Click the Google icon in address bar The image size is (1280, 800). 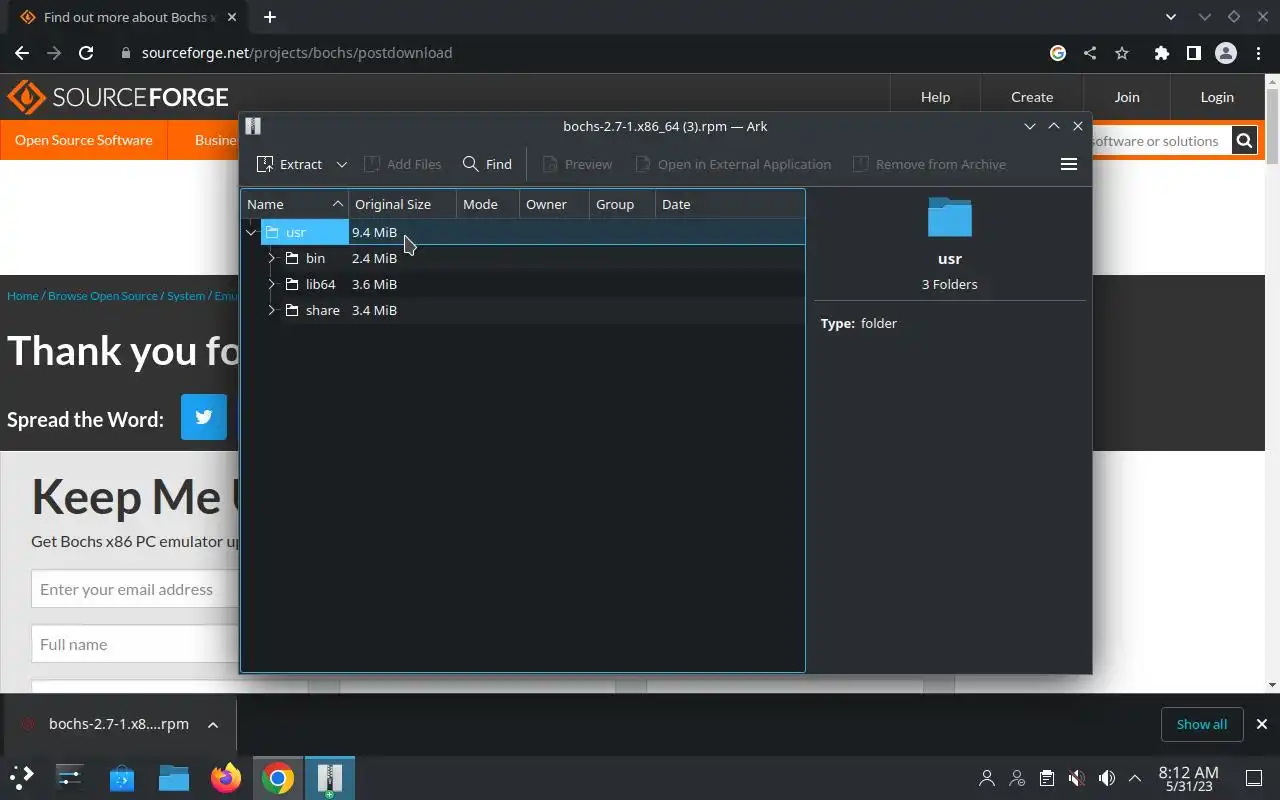coord(1058,53)
